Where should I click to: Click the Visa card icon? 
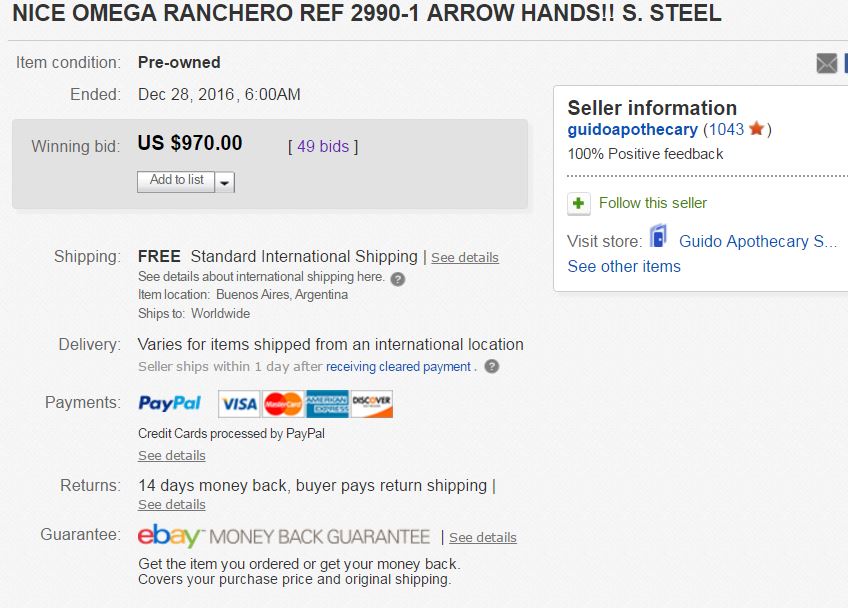(x=239, y=404)
